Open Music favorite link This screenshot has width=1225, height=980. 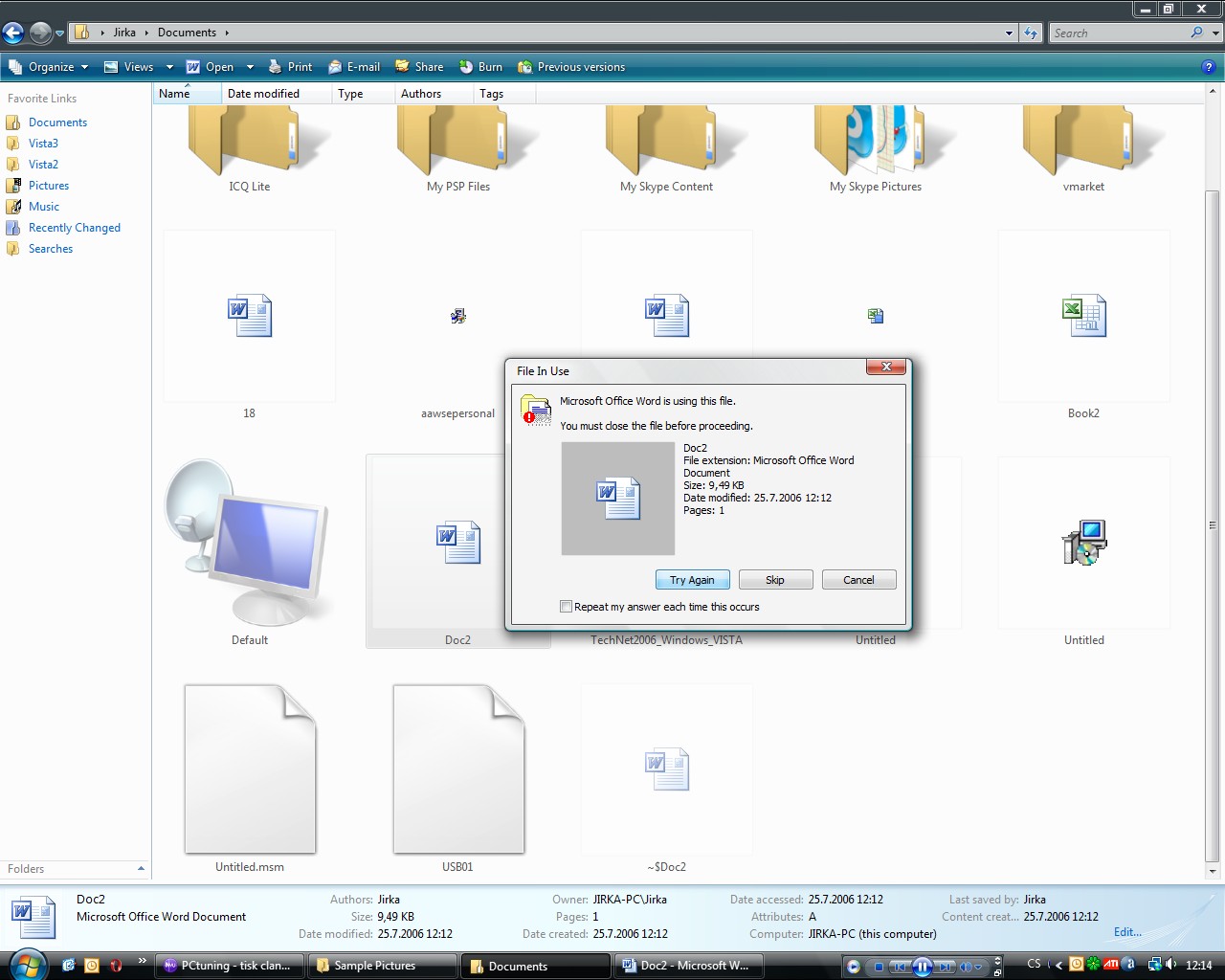tap(43, 207)
